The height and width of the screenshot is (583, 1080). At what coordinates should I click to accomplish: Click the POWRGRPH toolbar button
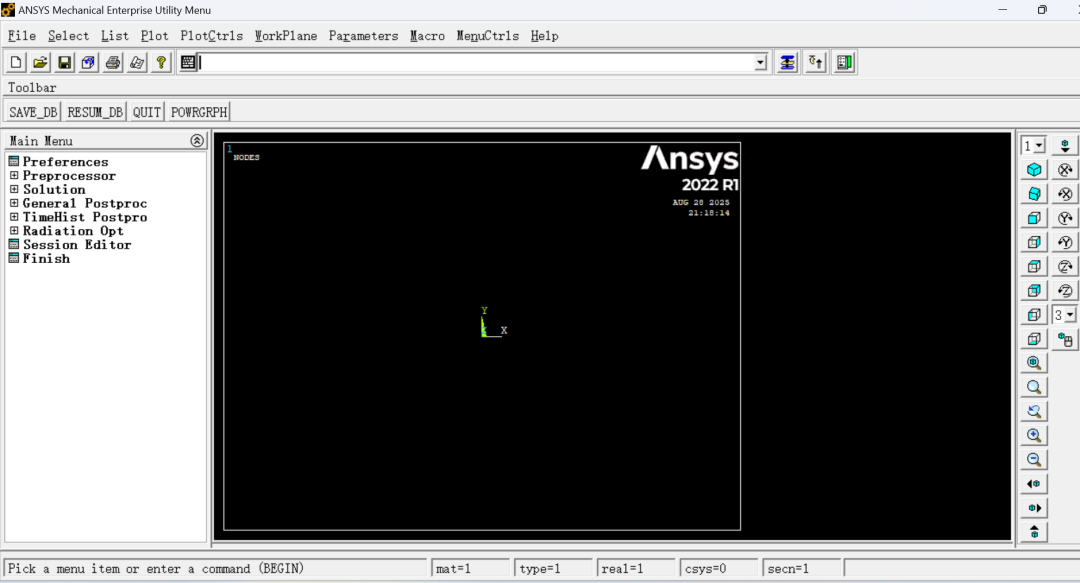(199, 112)
